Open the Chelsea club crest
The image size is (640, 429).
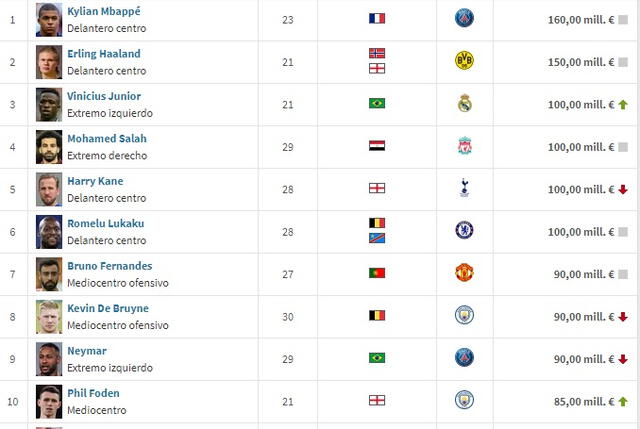click(x=463, y=230)
